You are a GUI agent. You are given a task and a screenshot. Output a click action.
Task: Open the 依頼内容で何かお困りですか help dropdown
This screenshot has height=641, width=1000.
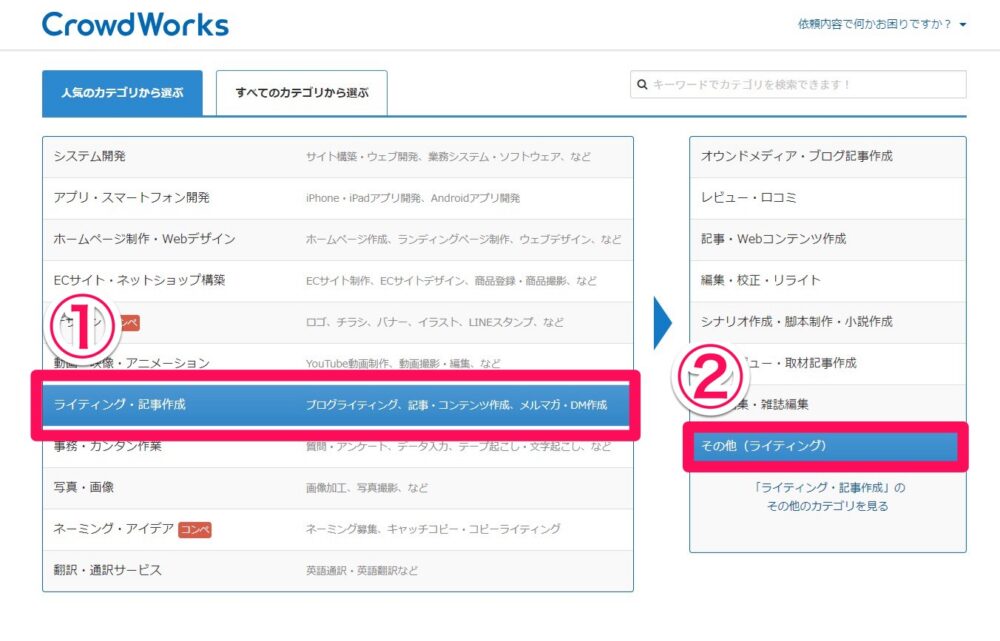click(x=881, y=24)
